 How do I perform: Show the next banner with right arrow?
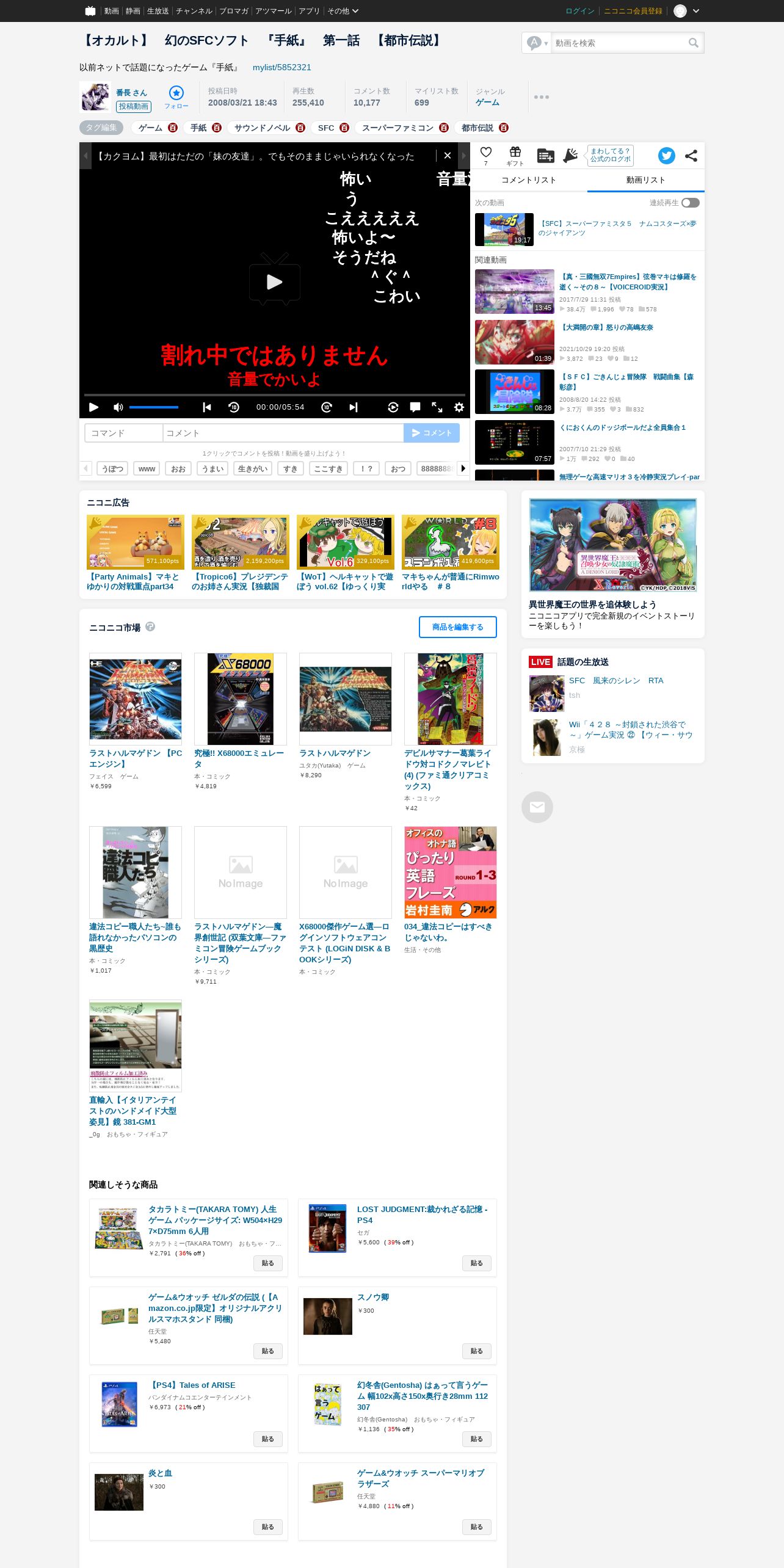(x=464, y=156)
